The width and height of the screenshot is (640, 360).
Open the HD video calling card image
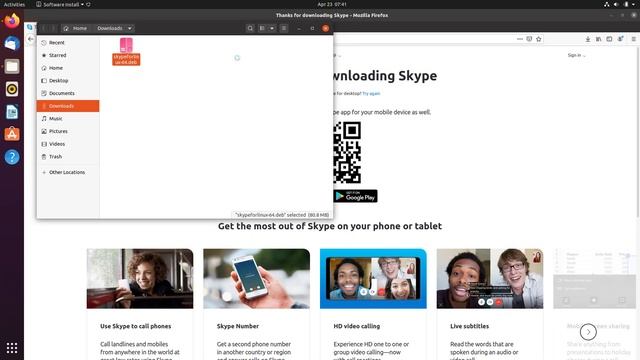coord(373,279)
